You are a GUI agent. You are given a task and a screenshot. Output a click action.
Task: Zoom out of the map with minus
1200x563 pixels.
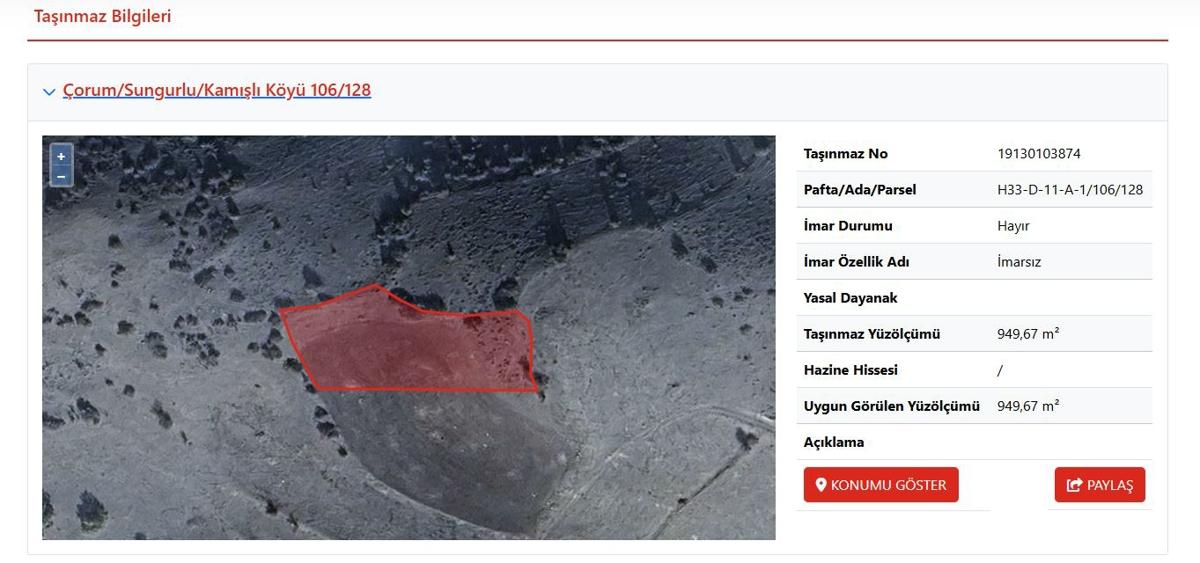click(x=61, y=177)
